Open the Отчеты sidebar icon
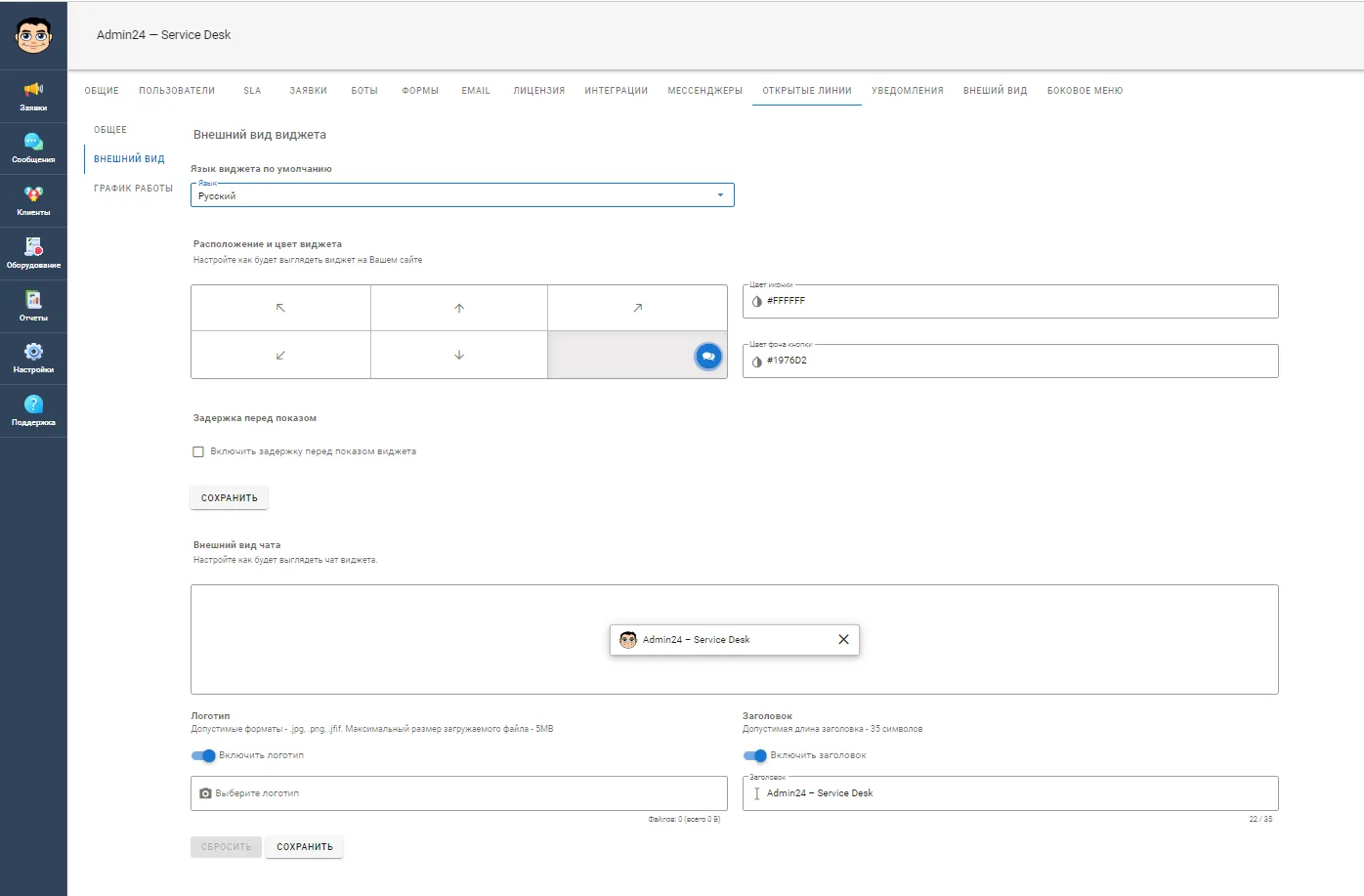1364x896 pixels. [33, 307]
